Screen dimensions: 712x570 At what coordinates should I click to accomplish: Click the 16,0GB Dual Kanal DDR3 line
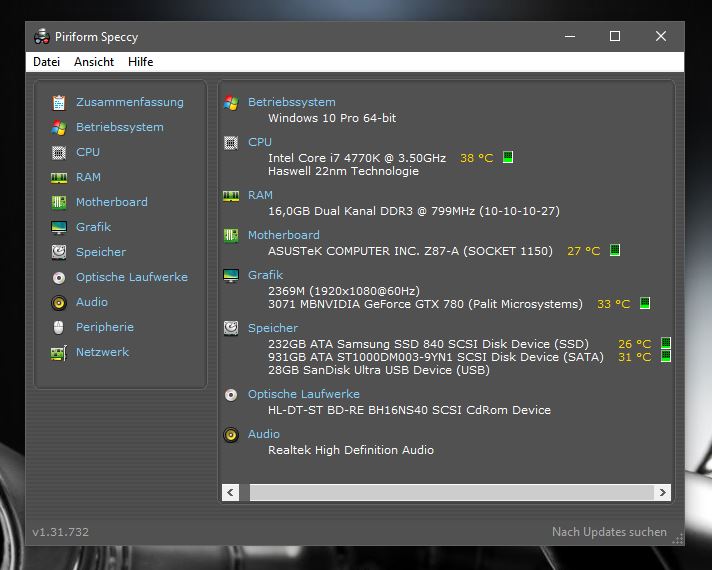tap(414, 211)
